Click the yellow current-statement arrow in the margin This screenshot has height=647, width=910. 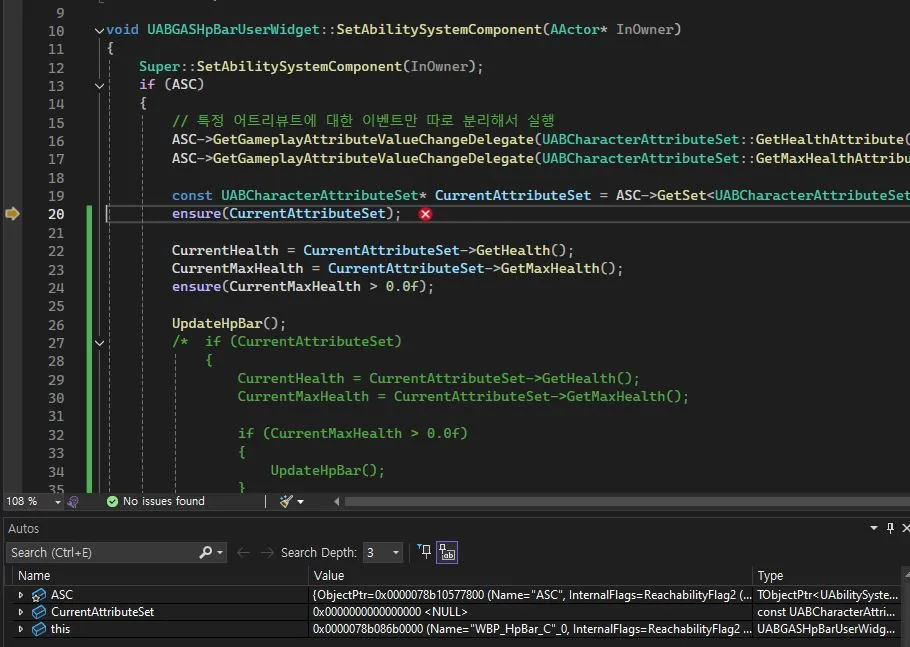(x=12, y=214)
